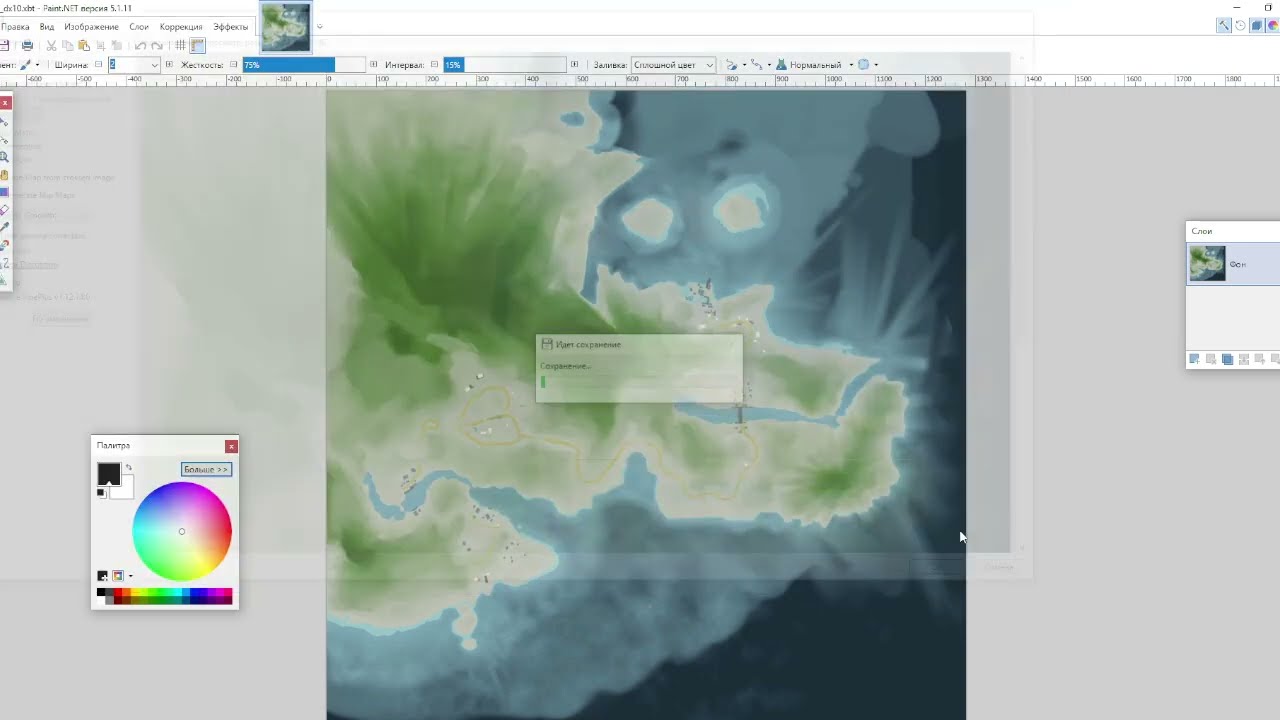The width and height of the screenshot is (1280, 720).
Task: Expand the image list arrow beside thumbnail
Action: 320,27
